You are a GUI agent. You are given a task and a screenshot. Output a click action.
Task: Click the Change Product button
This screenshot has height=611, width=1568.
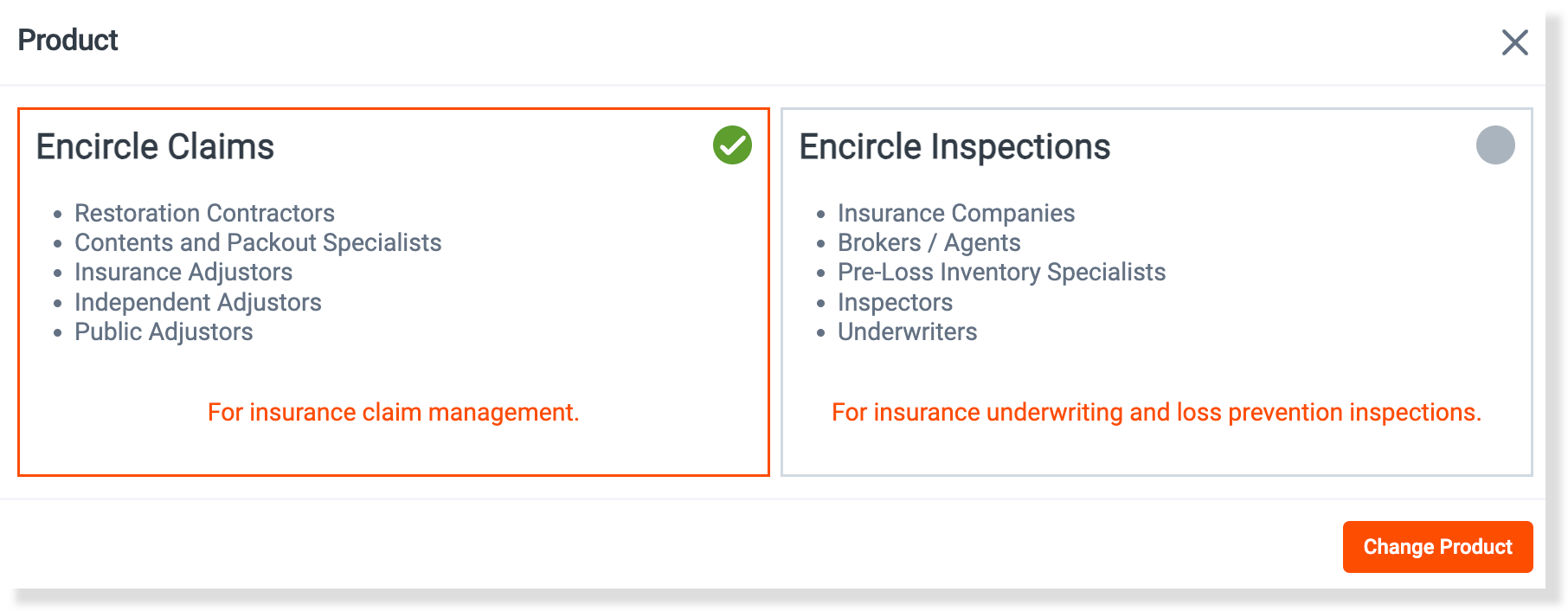point(1437,546)
